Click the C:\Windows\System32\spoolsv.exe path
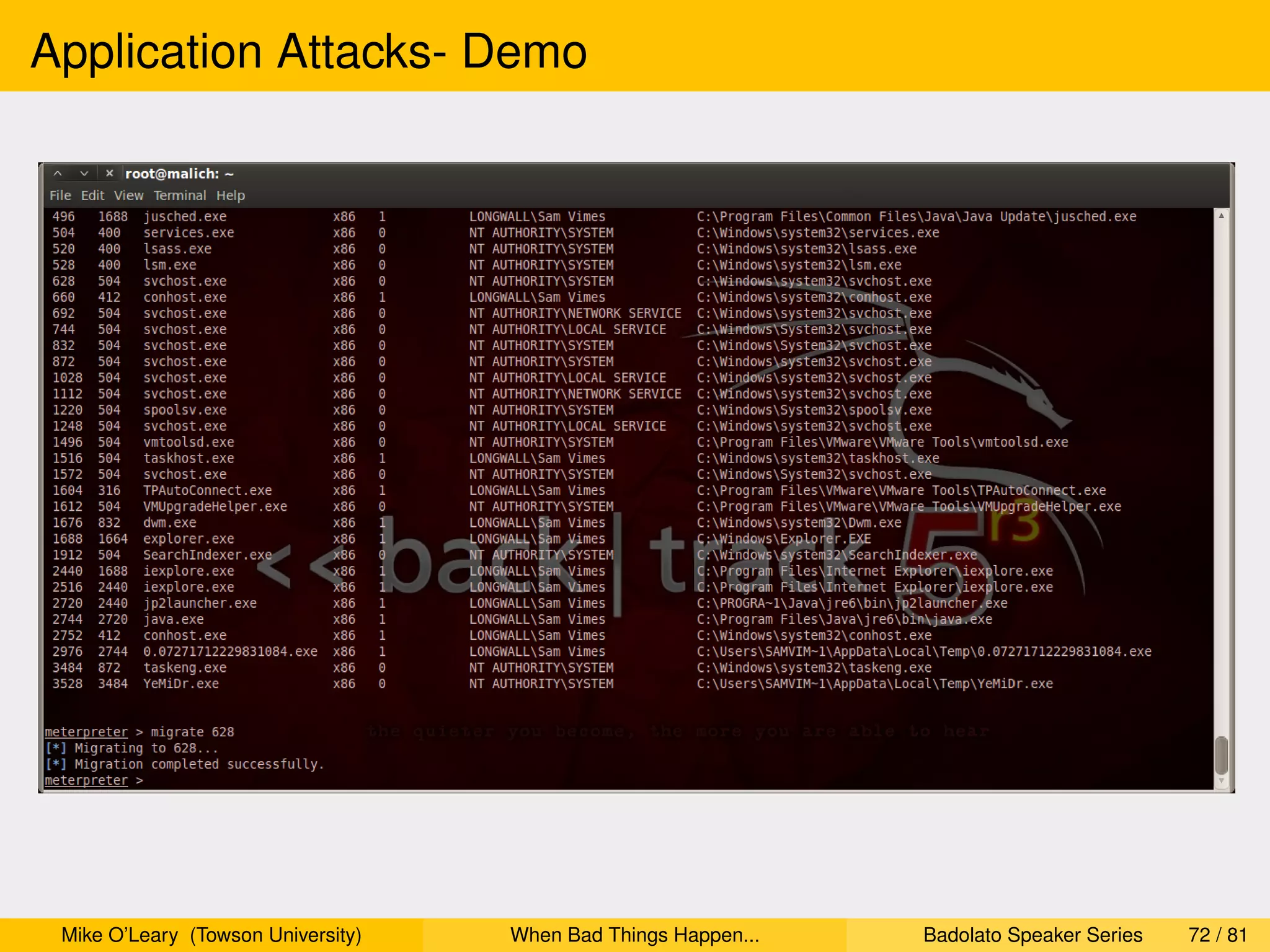Image resolution: width=1270 pixels, height=952 pixels. [814, 410]
